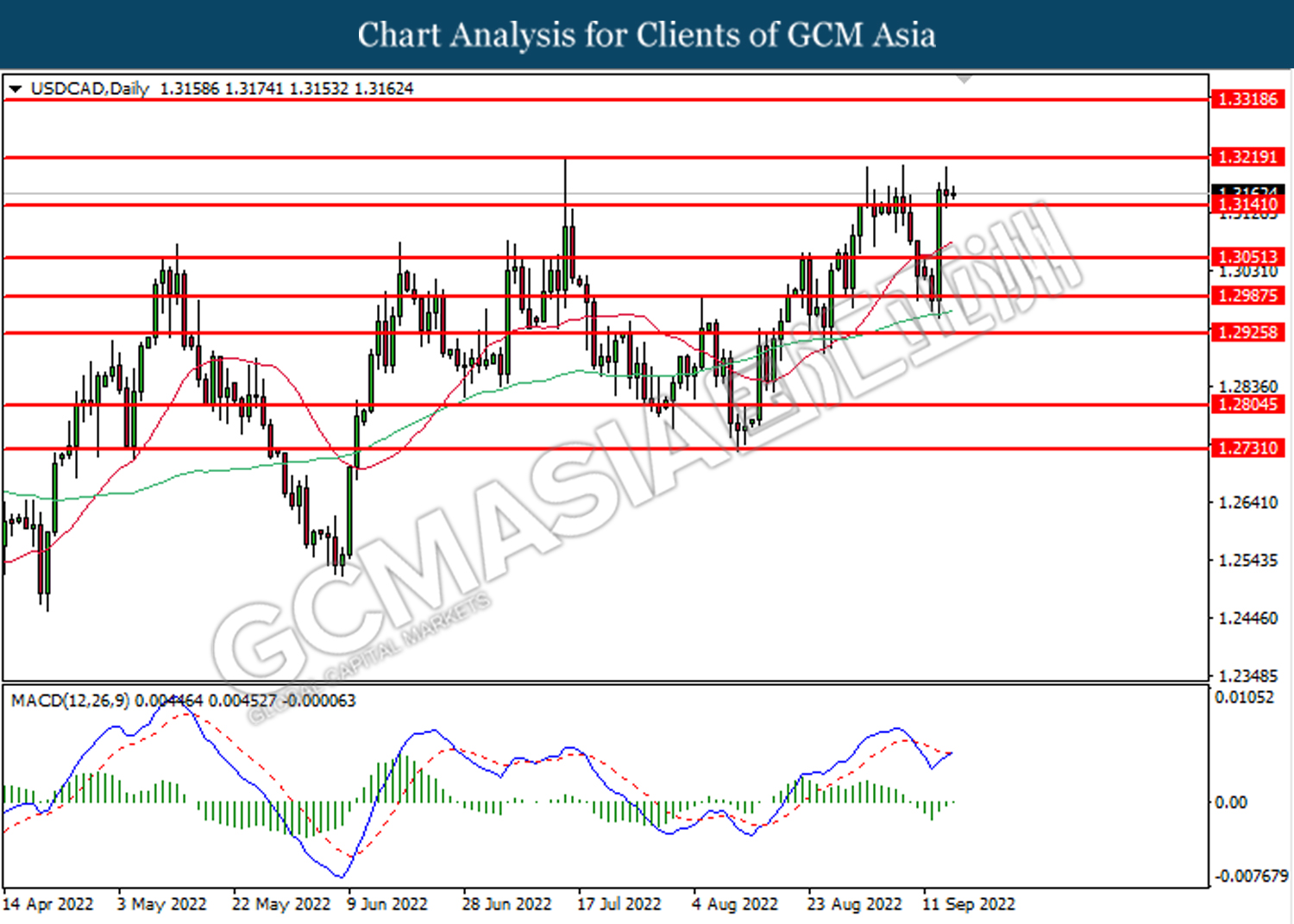Click the 4 Aug 2022 date label
Image resolution: width=1294 pixels, height=924 pixels.
coord(735,904)
